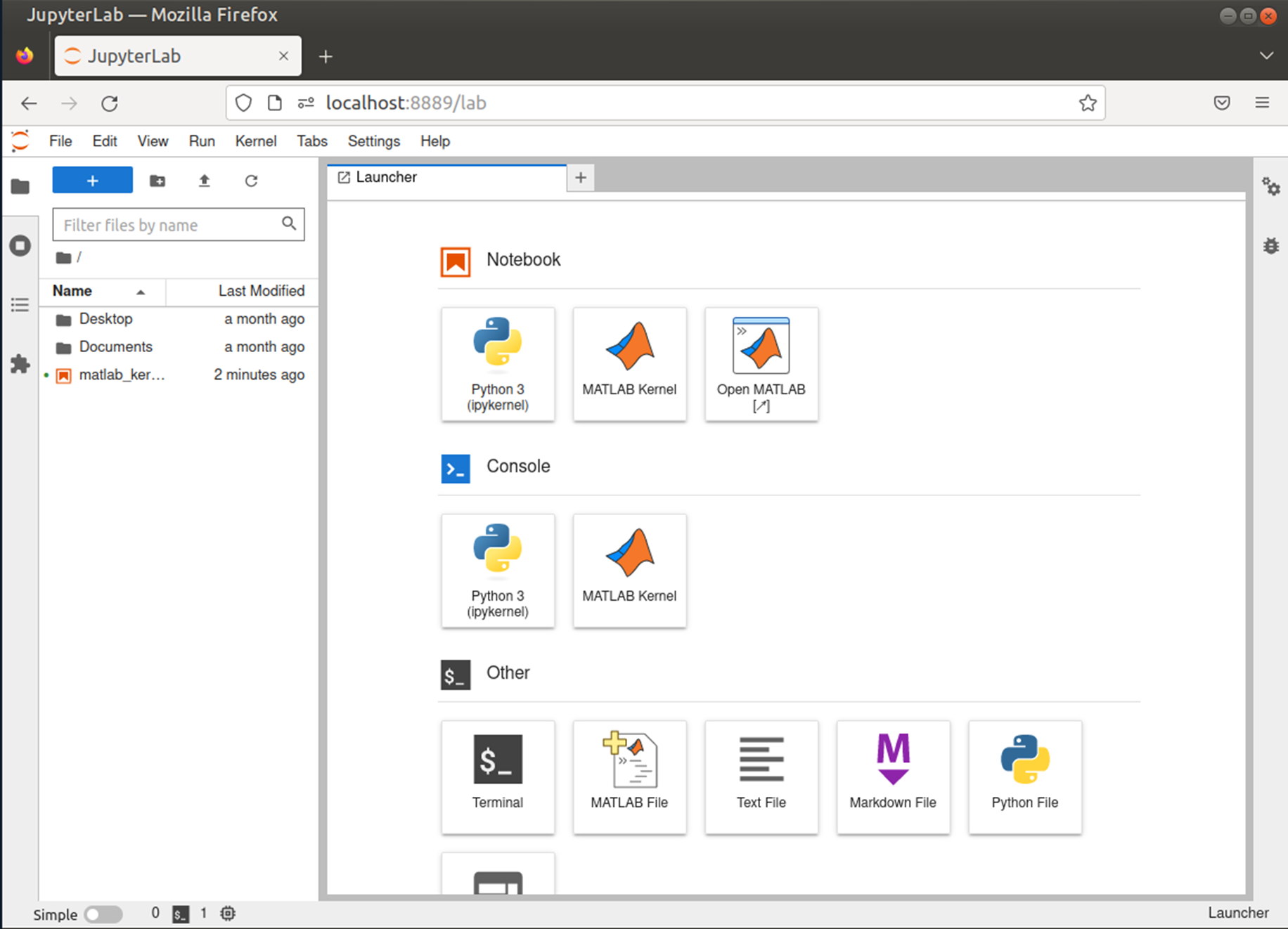This screenshot has width=1288, height=929.
Task: Click the blue New Launcher button
Action: point(92,181)
